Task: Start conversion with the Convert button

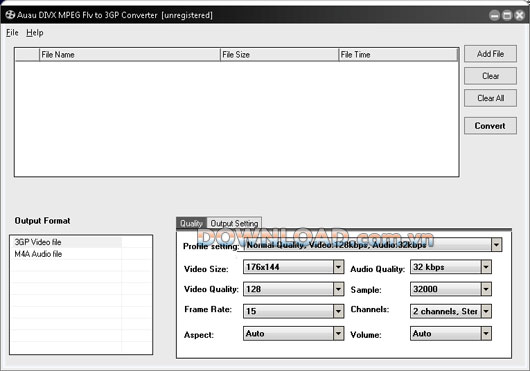Action: (x=490, y=126)
